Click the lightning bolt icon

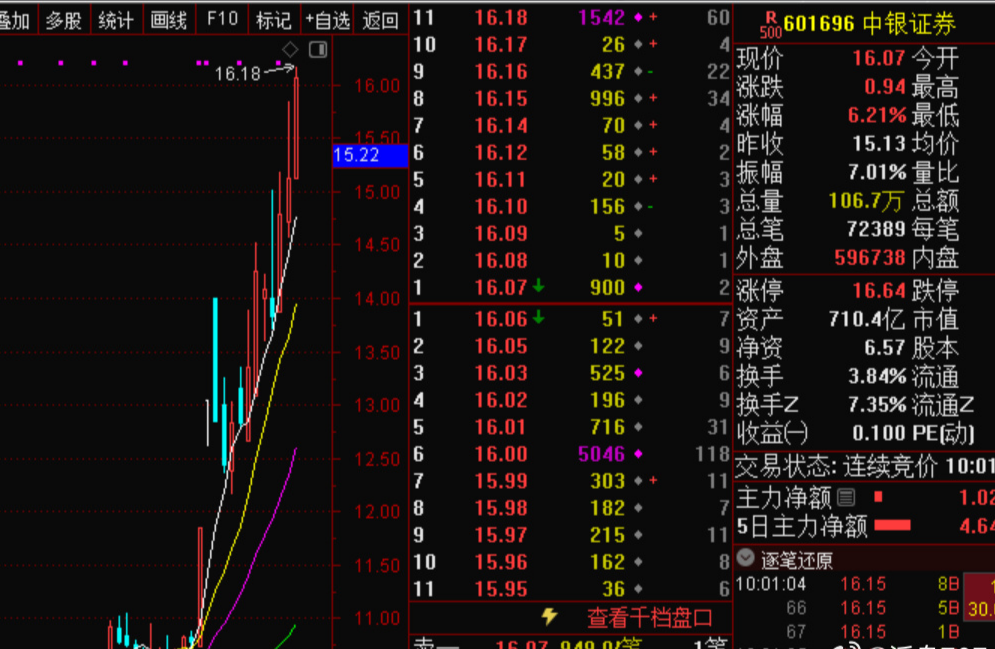click(x=550, y=616)
